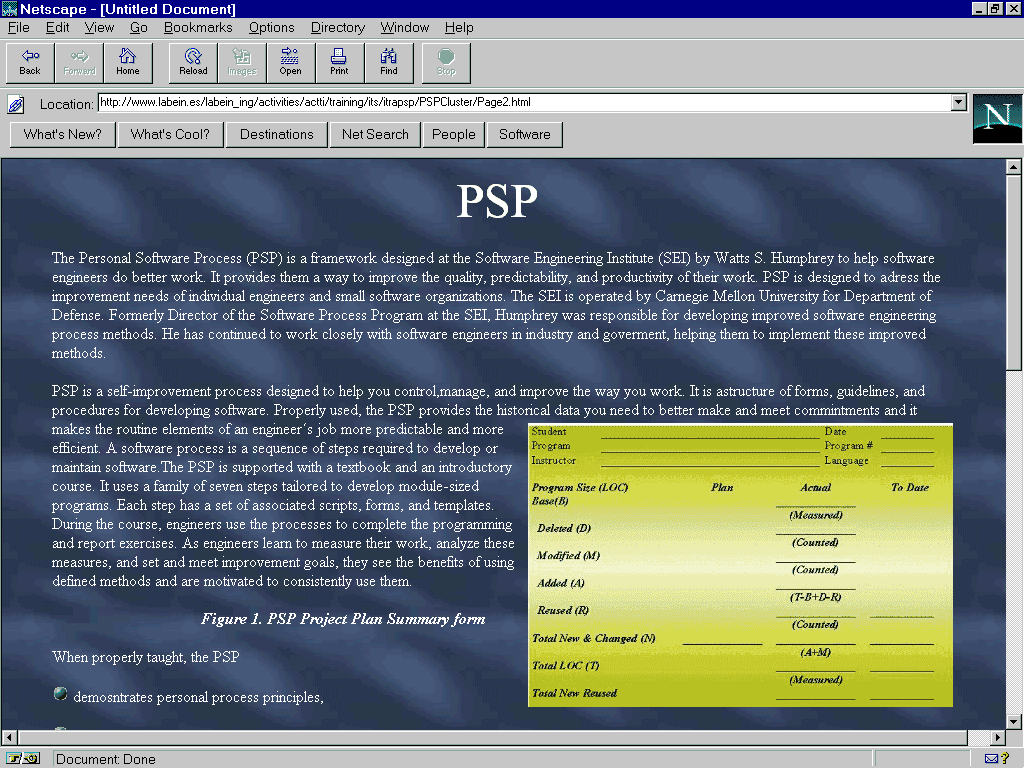Click 'When properly taught, the PSP' text
The height and width of the screenshot is (768, 1024).
[x=146, y=656]
